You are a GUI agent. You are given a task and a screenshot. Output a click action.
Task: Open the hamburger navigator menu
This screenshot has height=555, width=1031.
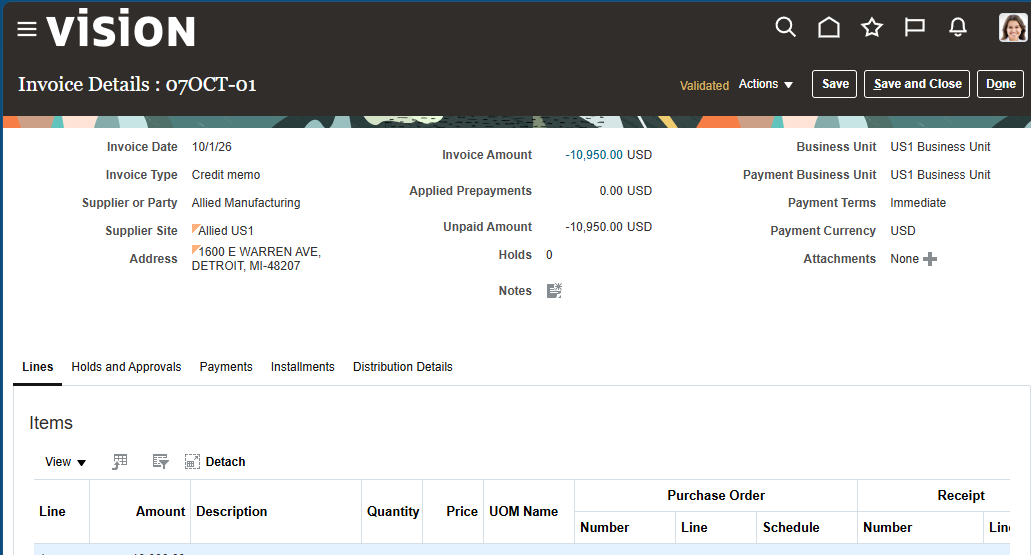27,29
